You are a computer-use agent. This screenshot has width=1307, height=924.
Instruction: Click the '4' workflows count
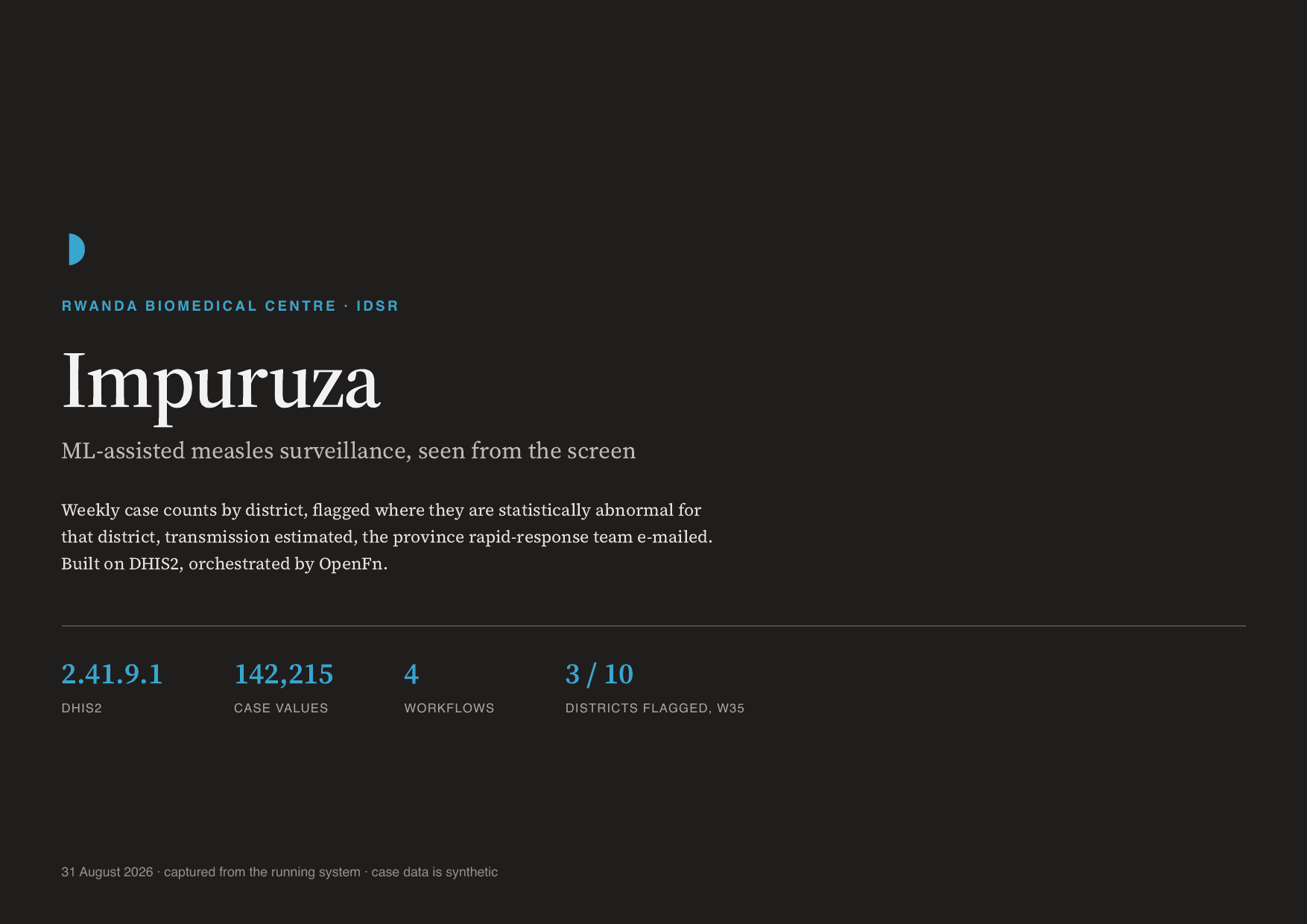[x=411, y=674]
